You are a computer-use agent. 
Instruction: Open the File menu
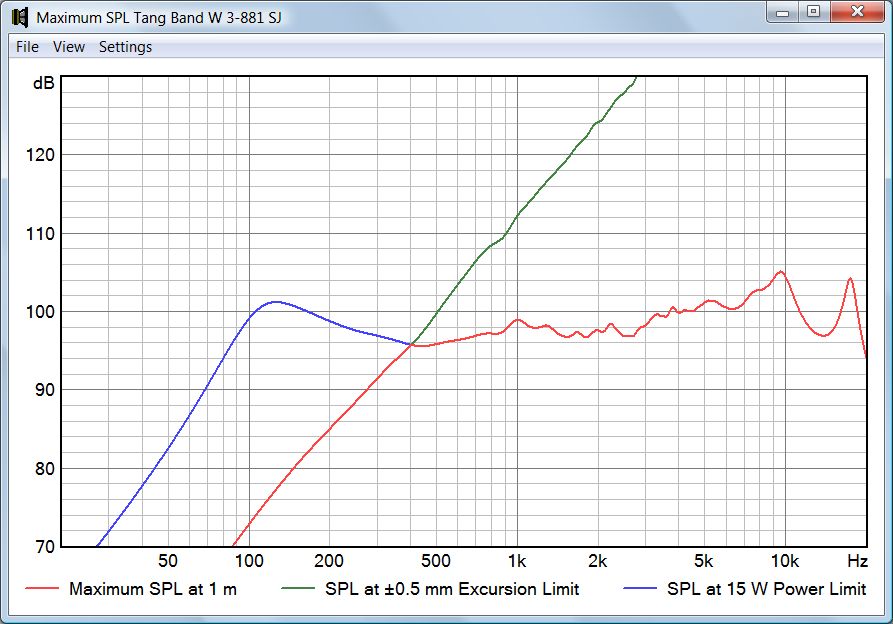click(x=27, y=47)
